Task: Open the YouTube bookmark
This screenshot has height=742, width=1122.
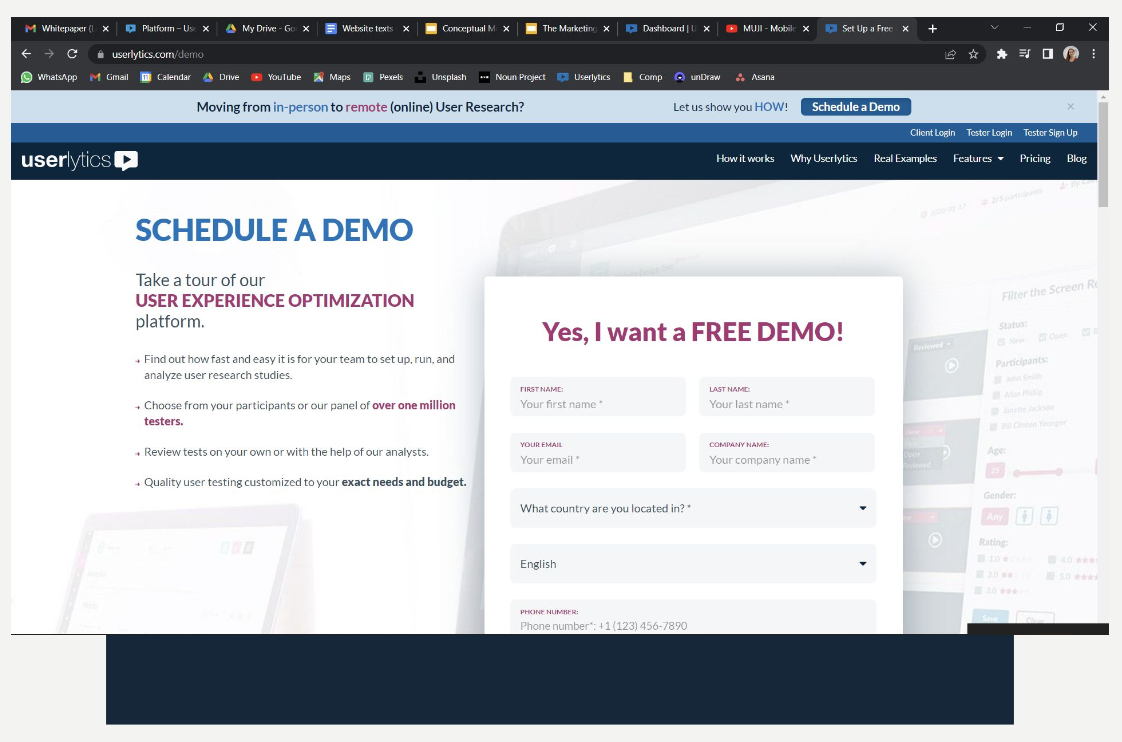Action: point(276,77)
